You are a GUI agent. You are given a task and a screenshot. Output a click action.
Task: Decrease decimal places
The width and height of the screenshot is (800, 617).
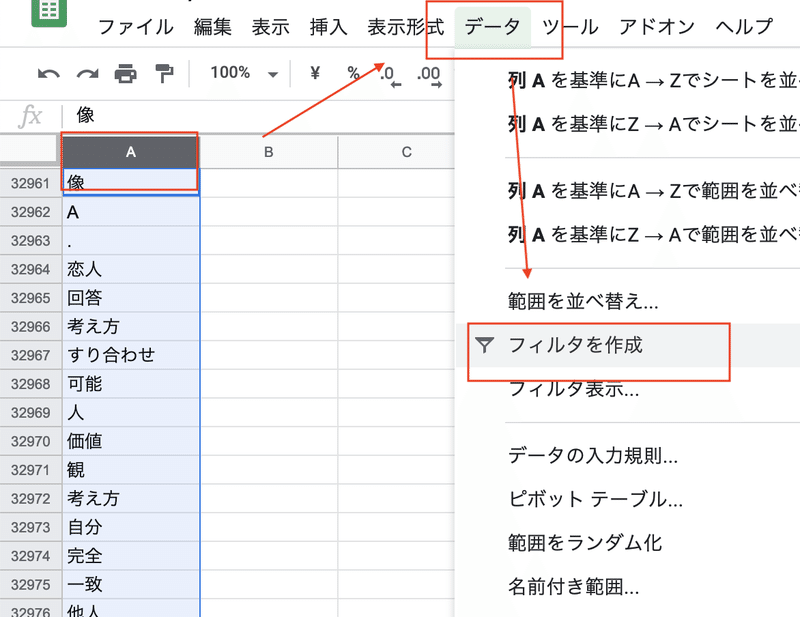coord(391,76)
